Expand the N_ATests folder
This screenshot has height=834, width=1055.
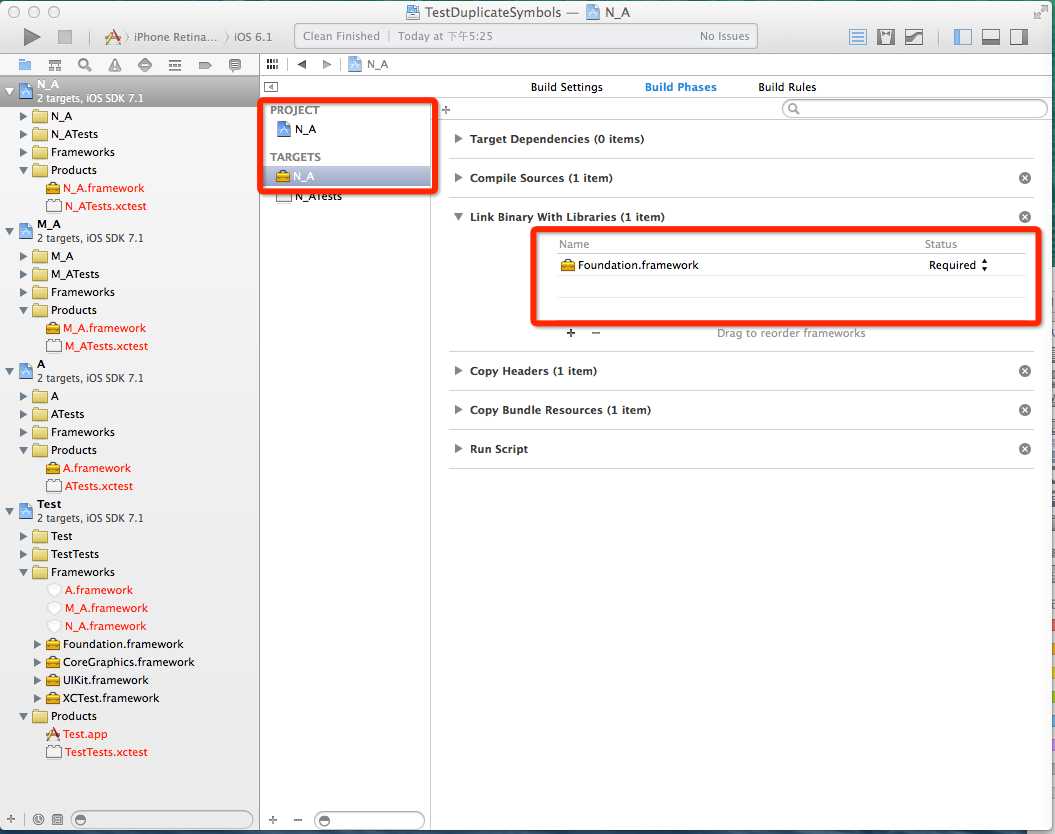click(24, 134)
